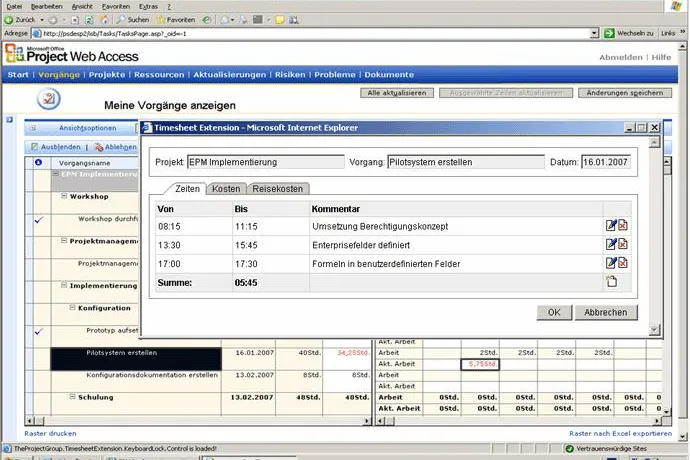Collapse the Workshop group

(x=64, y=196)
